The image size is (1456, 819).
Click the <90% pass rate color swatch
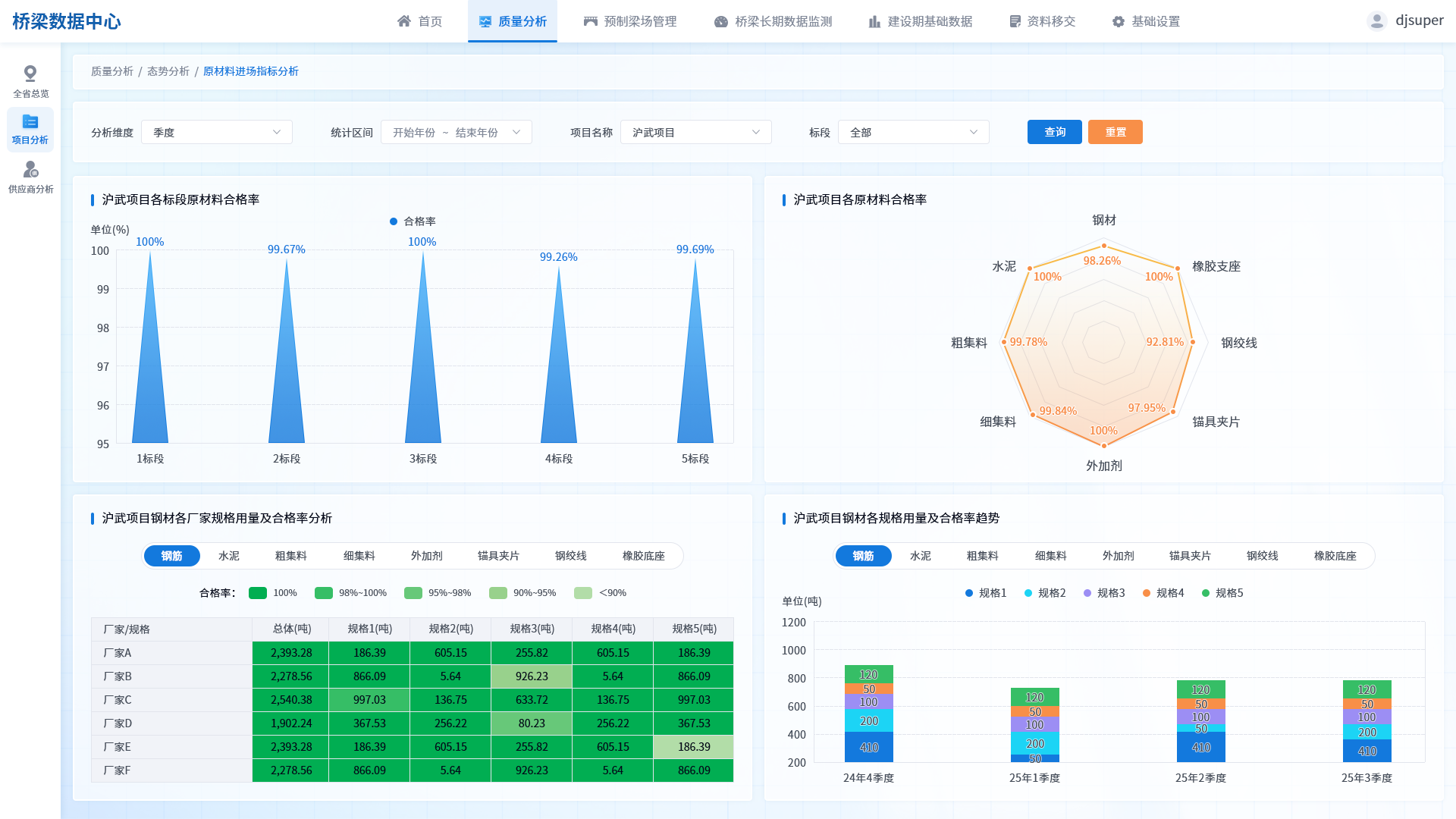click(x=583, y=593)
